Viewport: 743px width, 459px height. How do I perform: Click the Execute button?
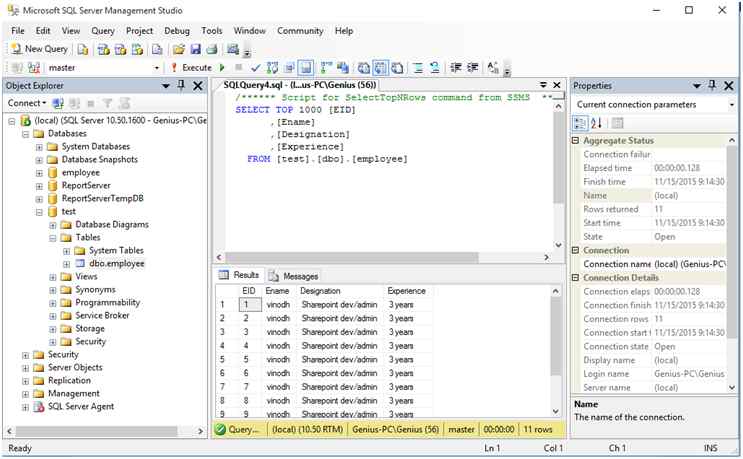190,68
